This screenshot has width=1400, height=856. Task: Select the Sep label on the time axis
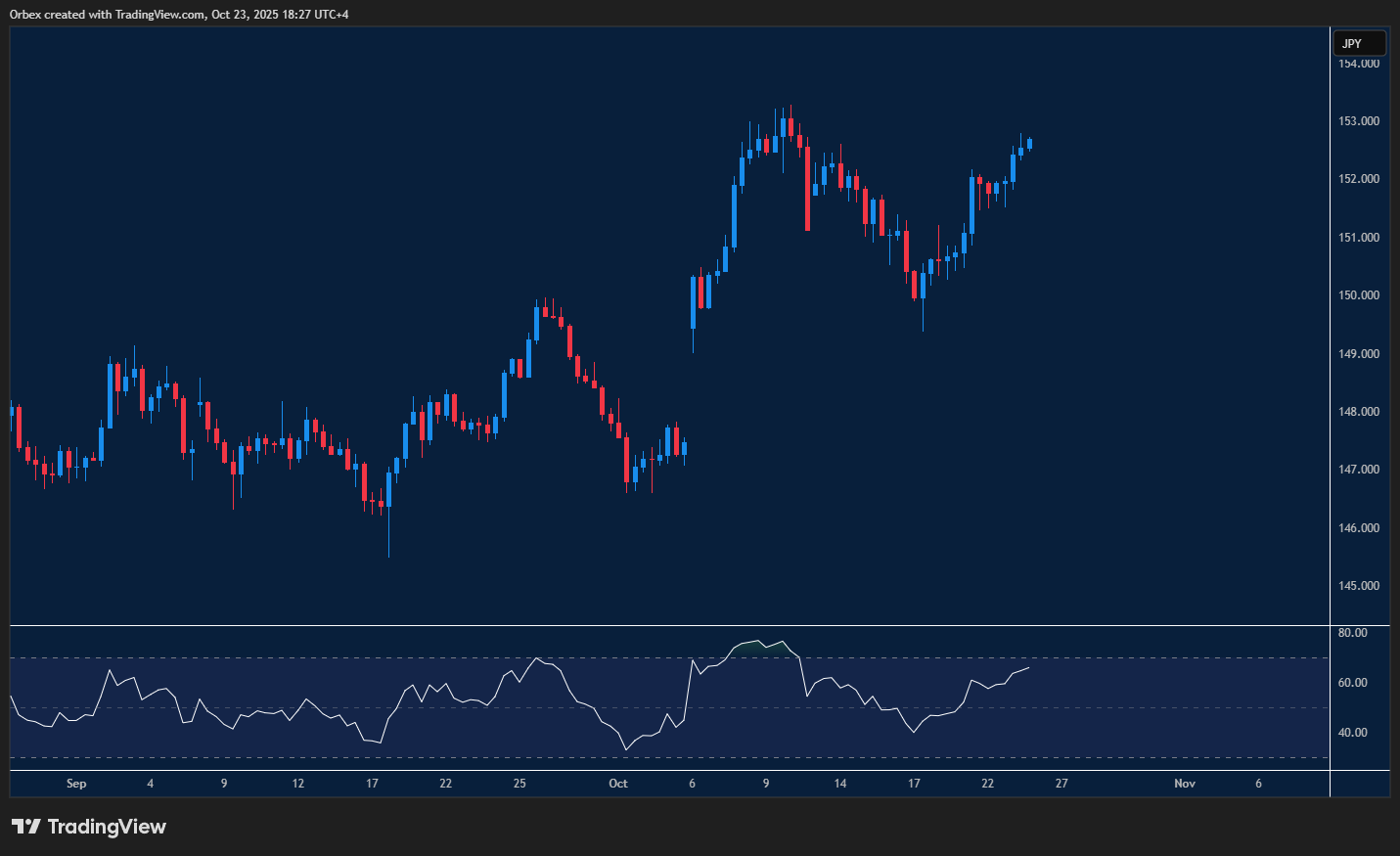76,784
